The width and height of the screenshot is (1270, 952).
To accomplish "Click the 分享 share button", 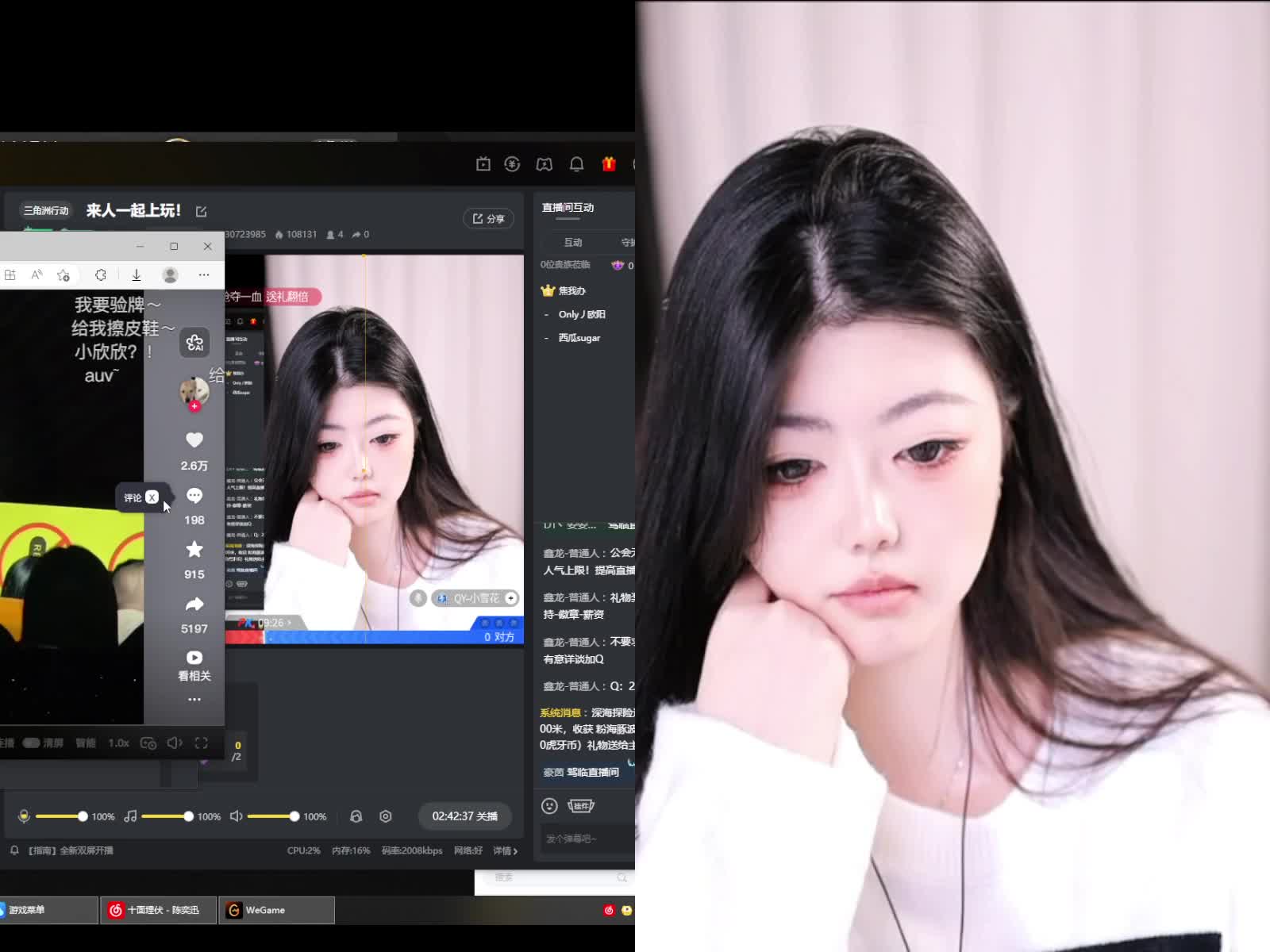I will pyautogui.click(x=488, y=219).
